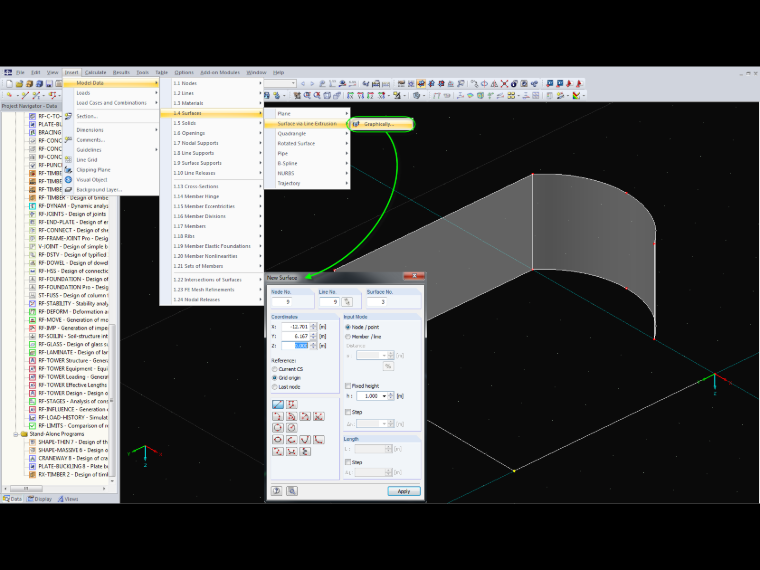Click the Background Layer icon in menu

click(x=68, y=190)
